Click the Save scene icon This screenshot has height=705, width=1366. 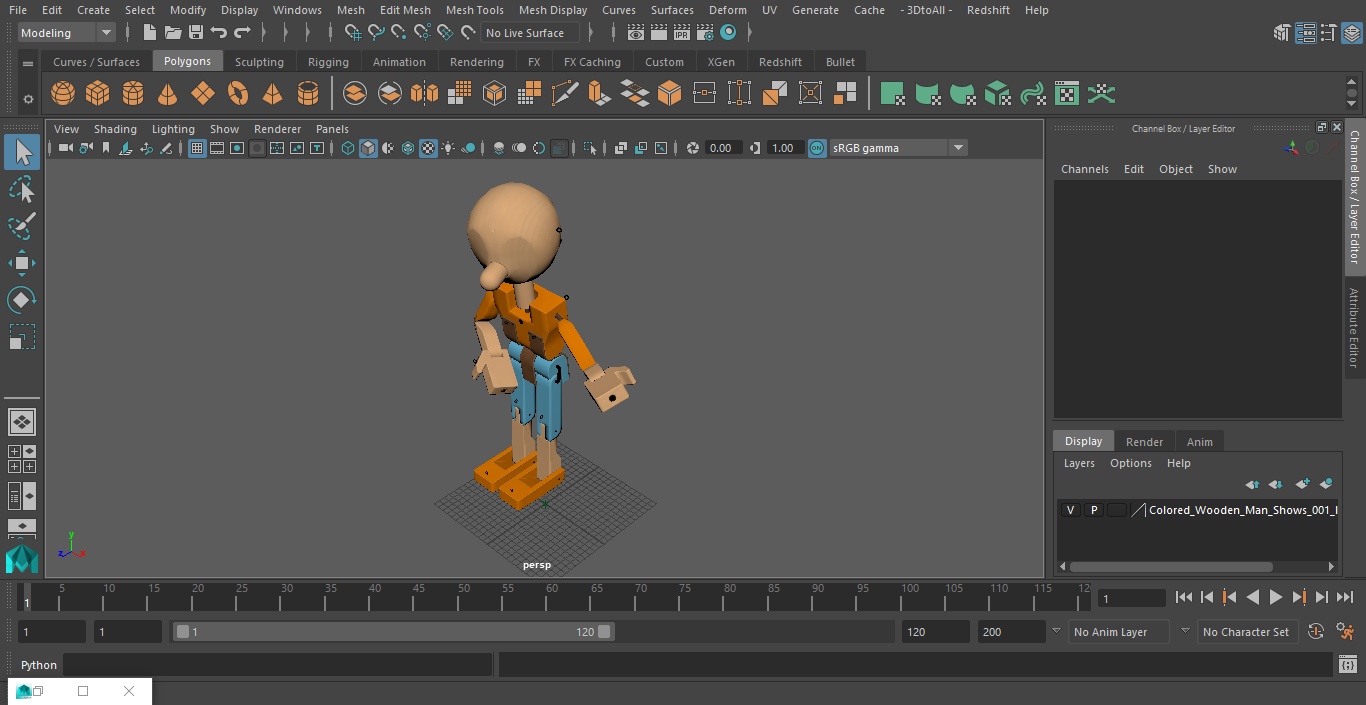pyautogui.click(x=196, y=33)
